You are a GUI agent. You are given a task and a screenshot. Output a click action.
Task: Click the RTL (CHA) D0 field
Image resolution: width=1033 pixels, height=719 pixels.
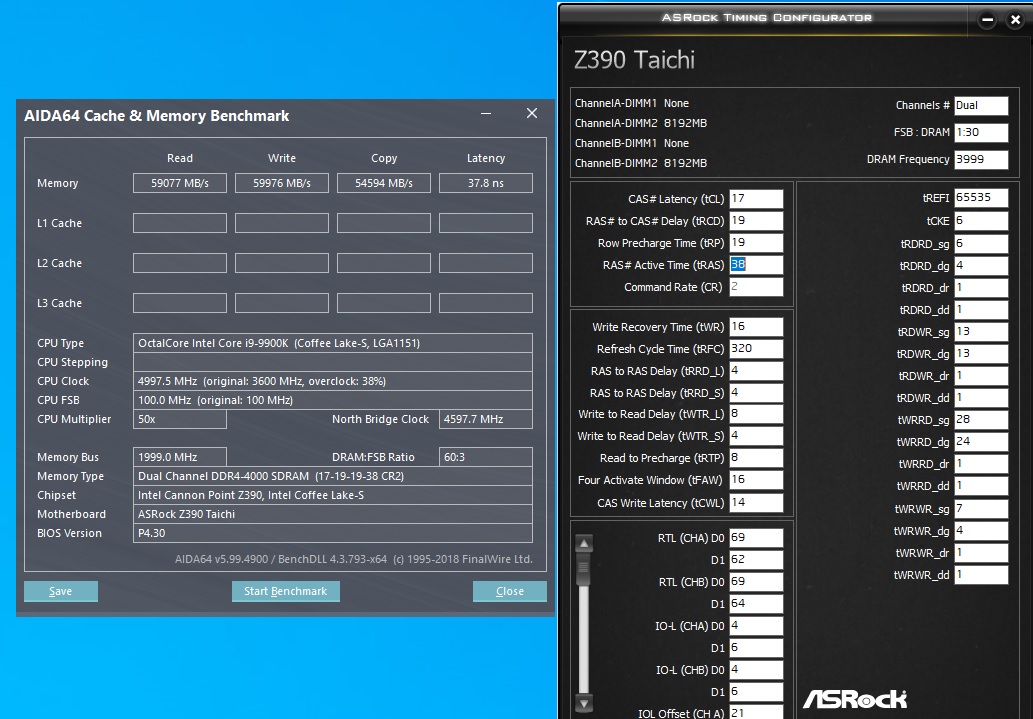[756, 538]
